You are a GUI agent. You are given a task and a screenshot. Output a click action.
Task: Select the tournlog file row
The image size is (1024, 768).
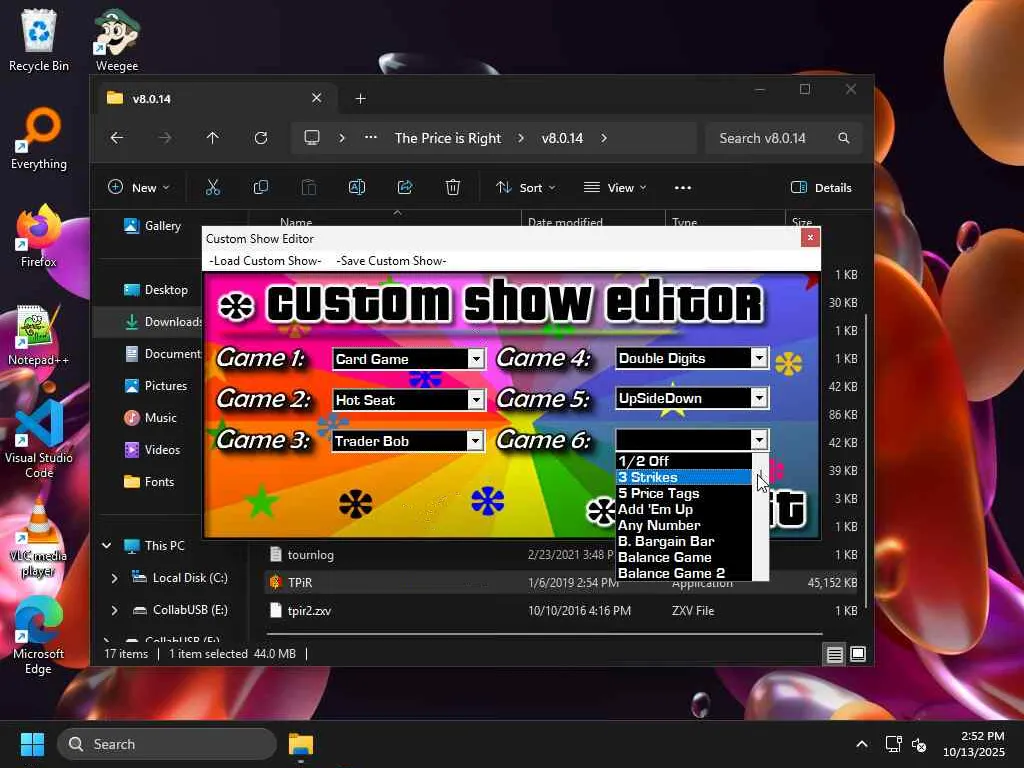562,554
